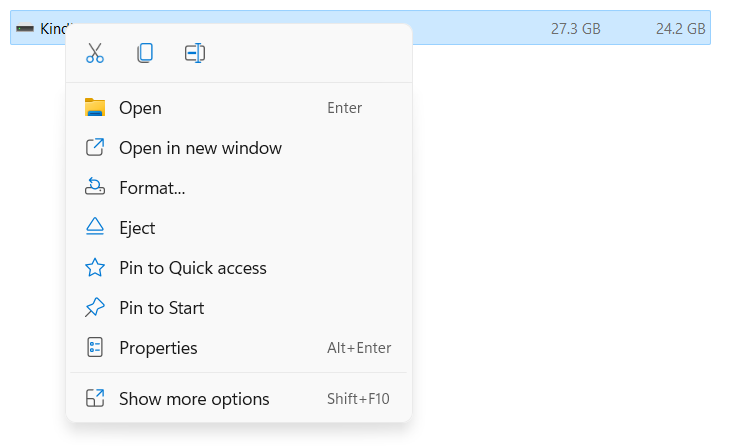750x446 pixels.
Task: Choose Format... from the menu
Action: click(152, 188)
